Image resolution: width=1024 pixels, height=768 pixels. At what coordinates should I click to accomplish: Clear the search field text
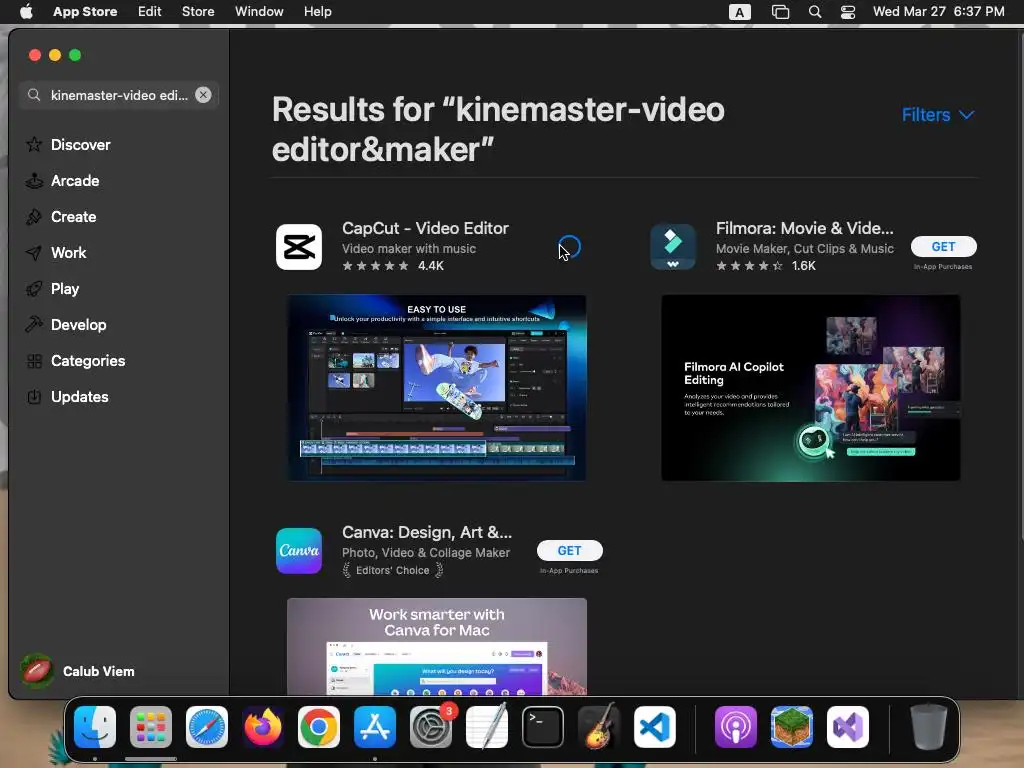pyautogui.click(x=203, y=95)
